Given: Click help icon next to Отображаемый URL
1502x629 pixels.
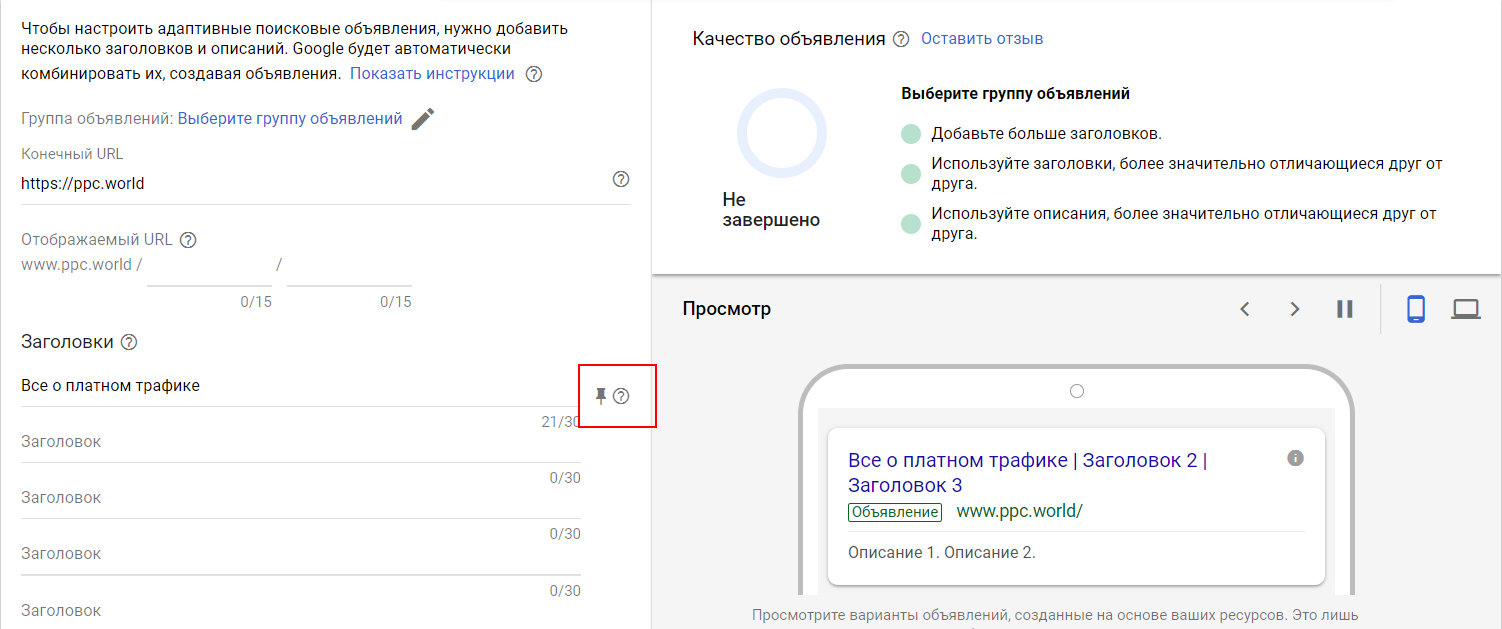Looking at the screenshot, I should 188,240.
